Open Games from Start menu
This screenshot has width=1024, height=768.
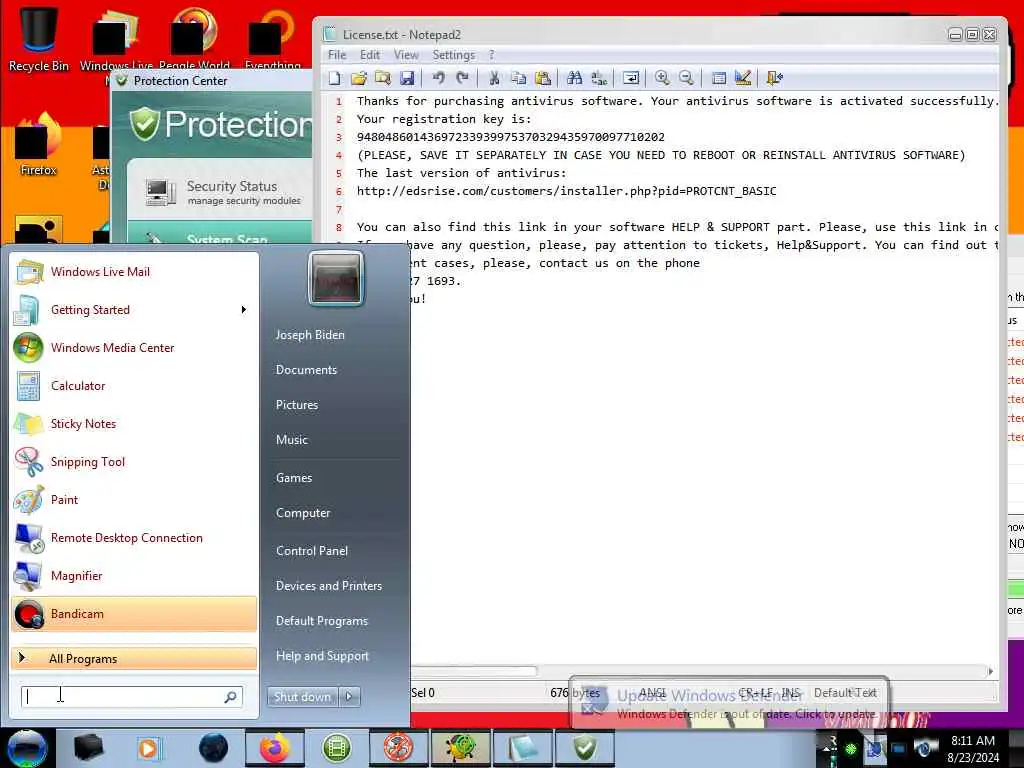pos(294,478)
